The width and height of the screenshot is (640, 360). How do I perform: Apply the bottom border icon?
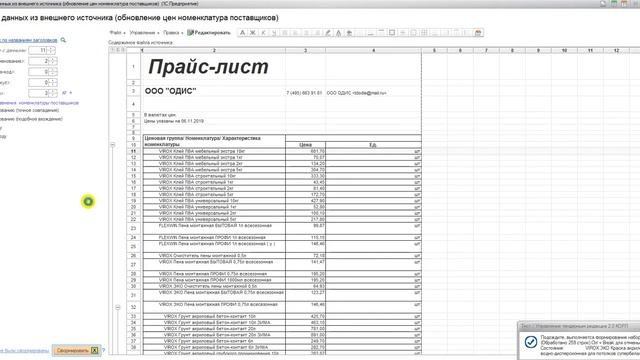(371, 33)
